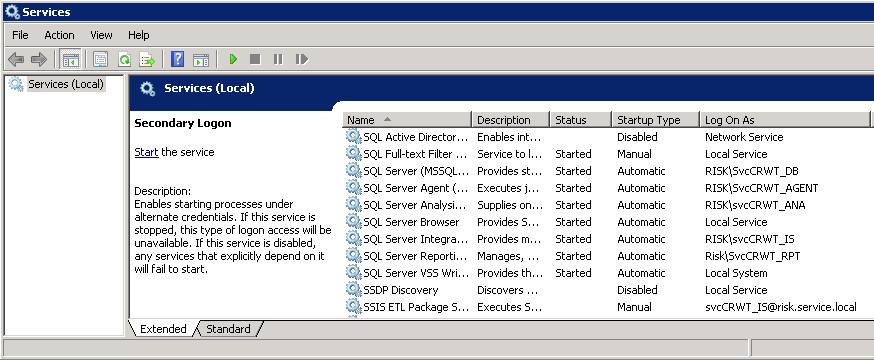The width and height of the screenshot is (874, 360).
Task: Open the Action menu
Action: (59, 35)
